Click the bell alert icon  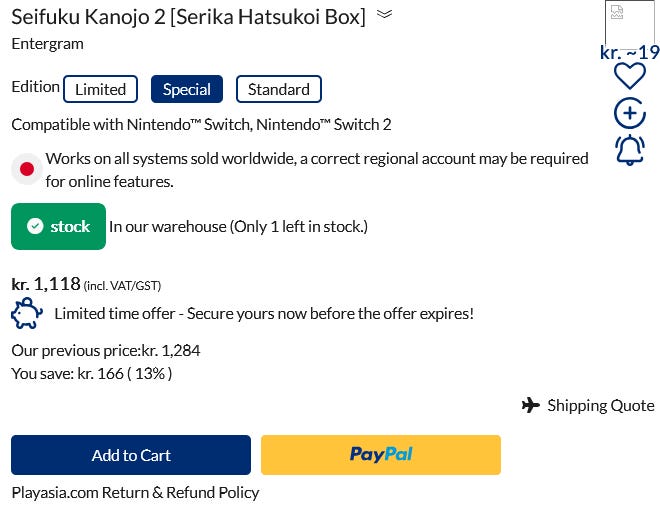click(629, 150)
